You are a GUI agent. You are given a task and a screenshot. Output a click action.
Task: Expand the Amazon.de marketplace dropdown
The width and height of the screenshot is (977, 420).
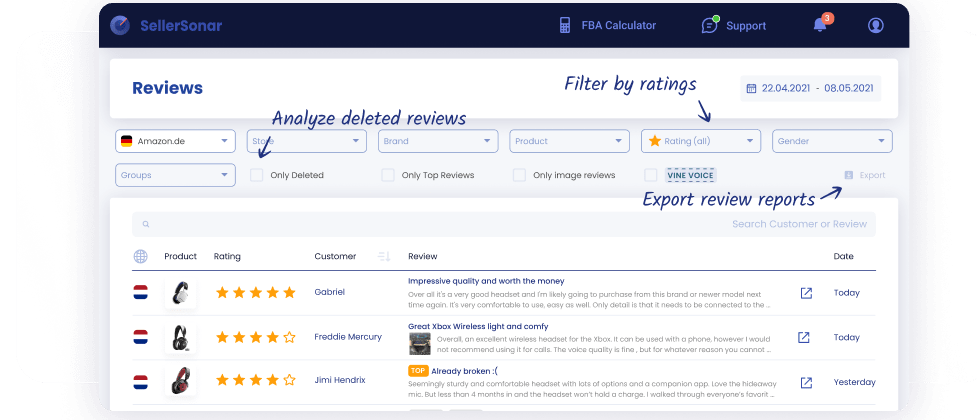176,141
